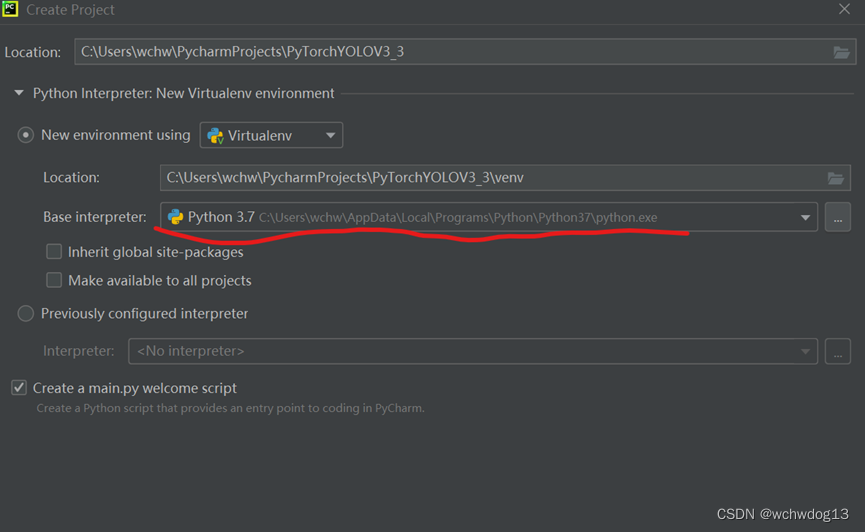This screenshot has height=532, width=865.
Task: Browse for project location folder icon
Action: click(841, 52)
